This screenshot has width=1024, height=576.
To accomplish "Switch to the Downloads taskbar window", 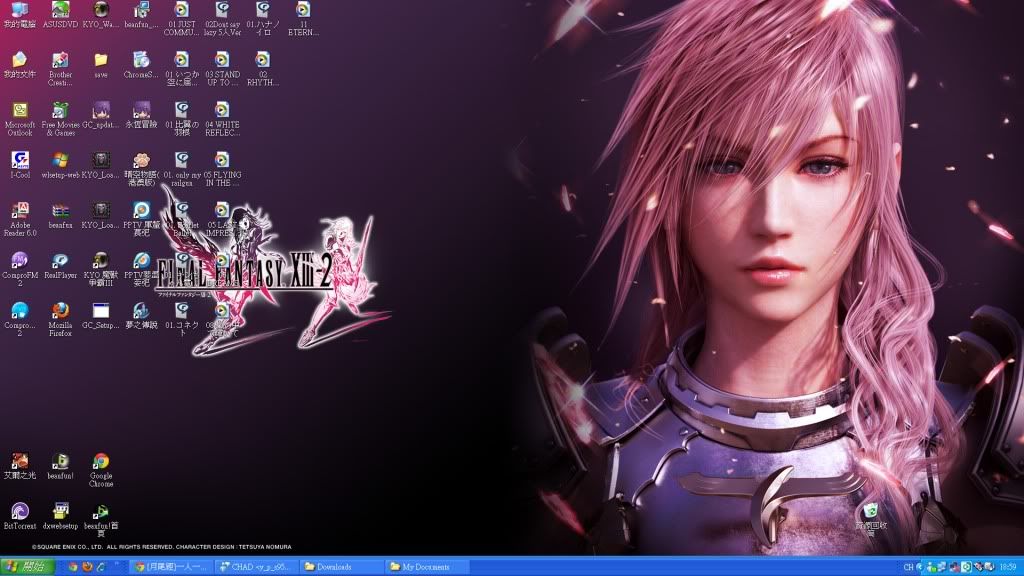I will pyautogui.click(x=342, y=567).
